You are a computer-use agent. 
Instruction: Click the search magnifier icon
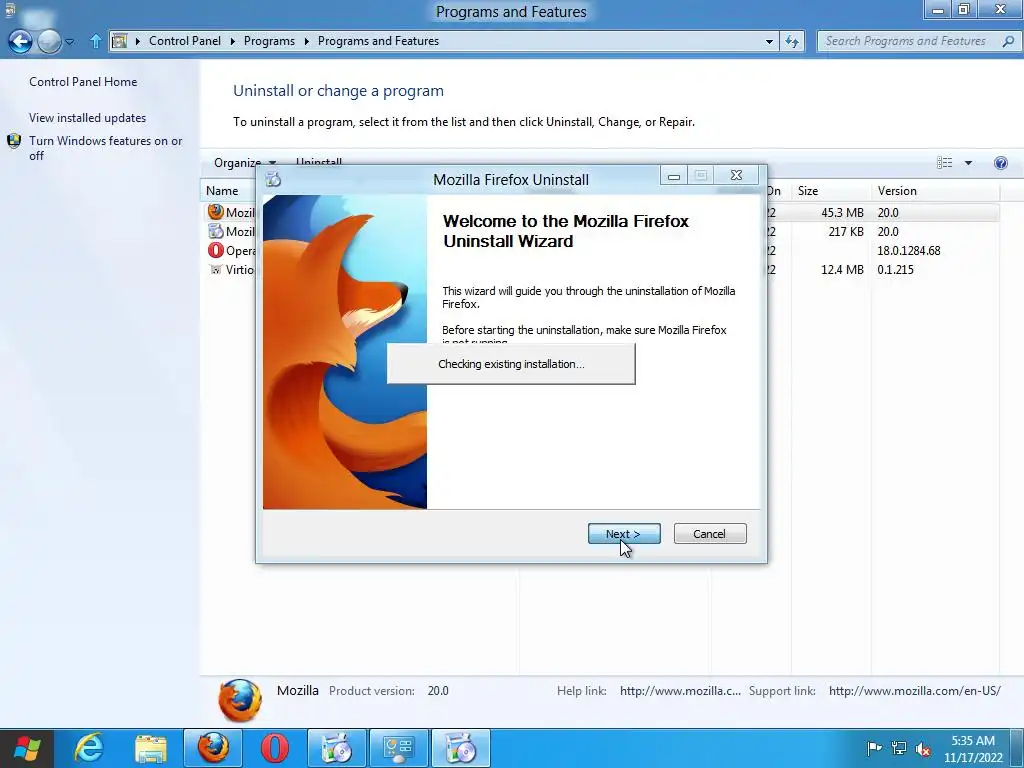pyautogui.click(x=1008, y=41)
